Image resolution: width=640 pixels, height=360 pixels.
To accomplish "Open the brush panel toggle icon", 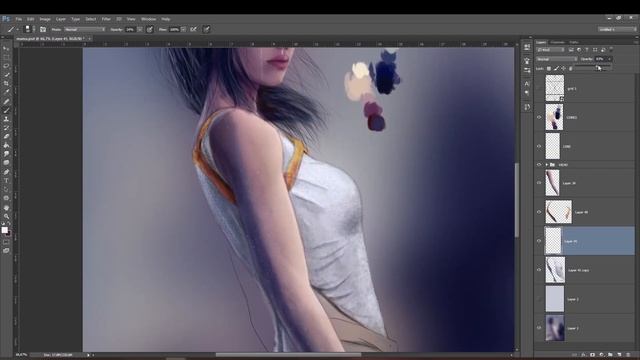I will pos(43,29).
